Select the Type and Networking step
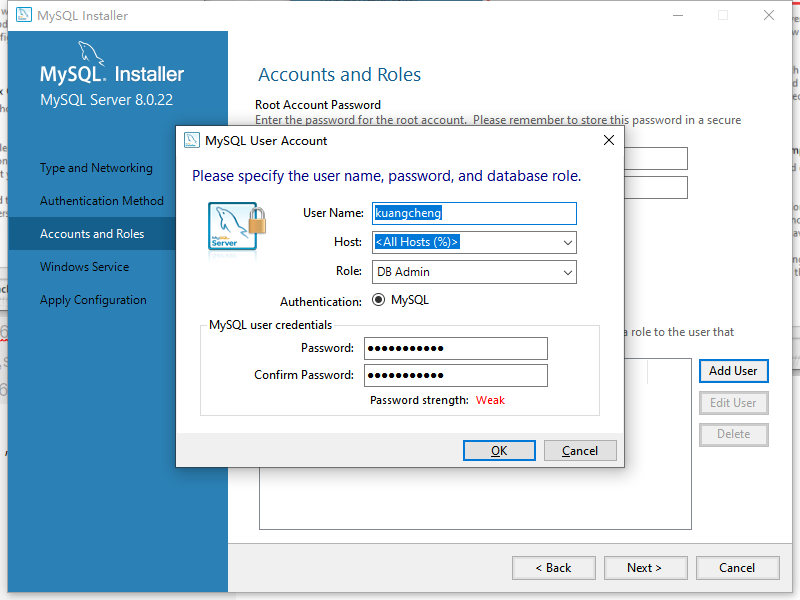Viewport: 800px width, 600px height. click(x=94, y=167)
